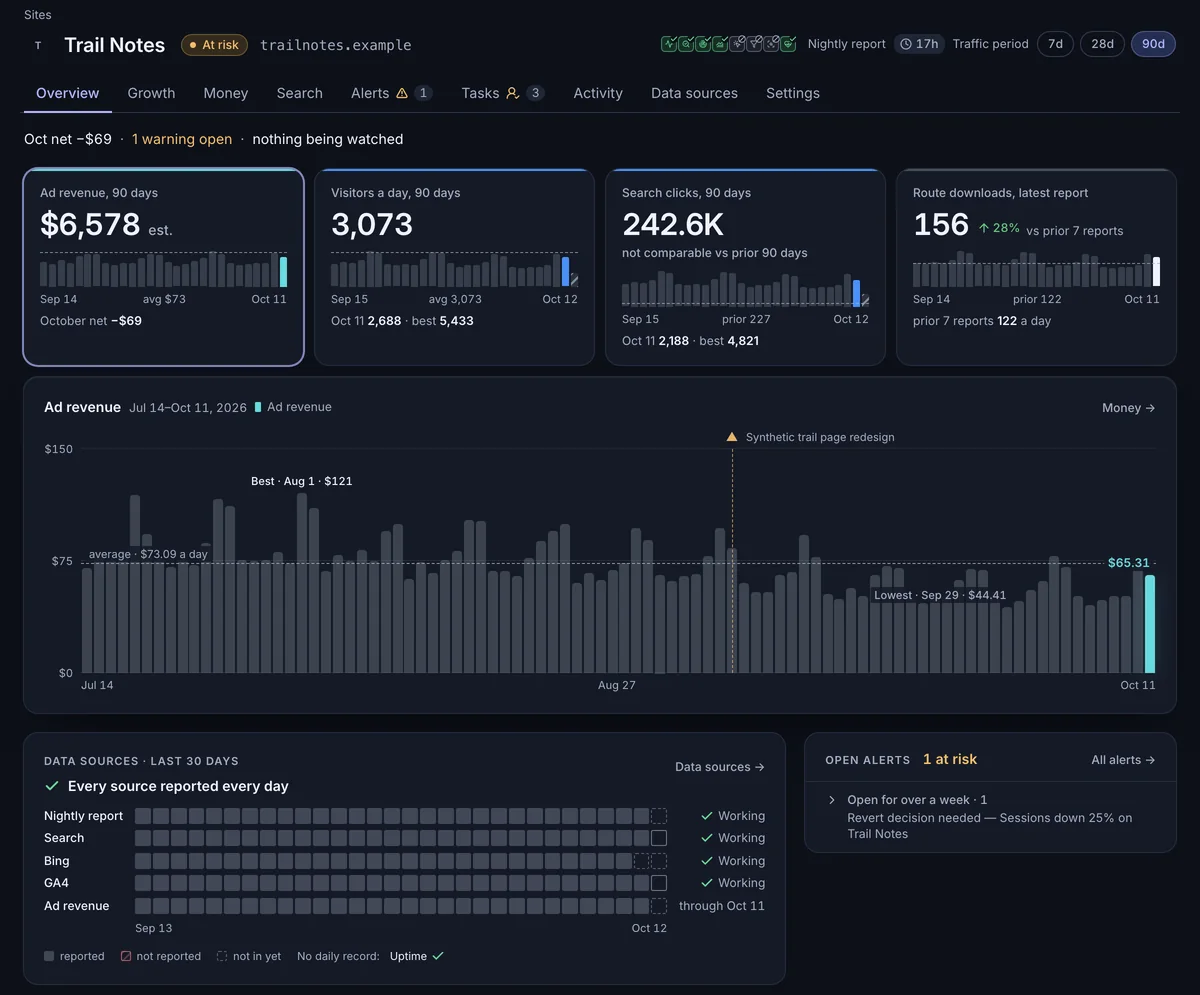This screenshot has width=1200, height=995.
Task: Click the 'reported' filled legend square
Action: pyautogui.click(x=49, y=956)
